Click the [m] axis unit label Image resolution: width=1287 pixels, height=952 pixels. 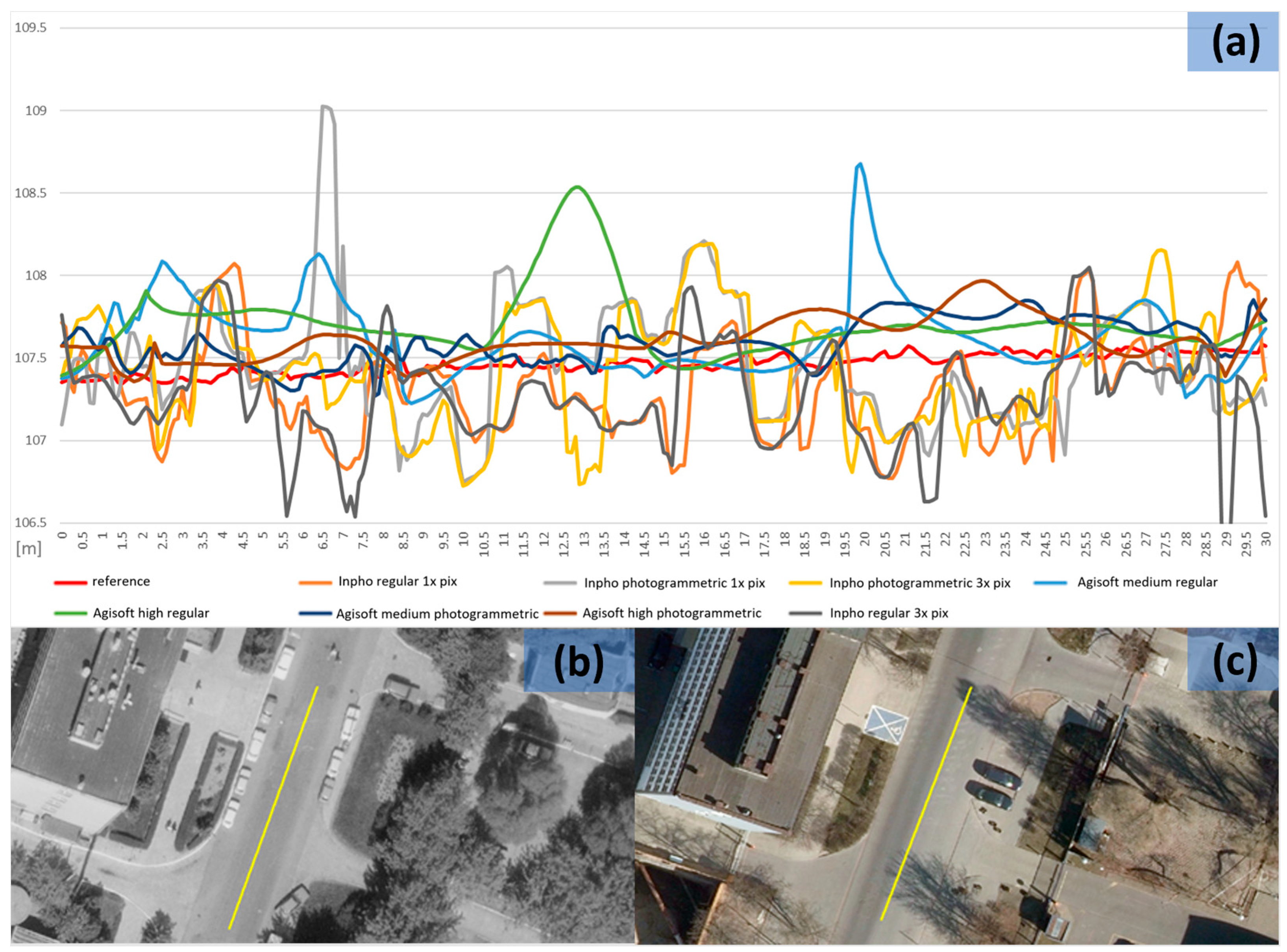[29, 549]
